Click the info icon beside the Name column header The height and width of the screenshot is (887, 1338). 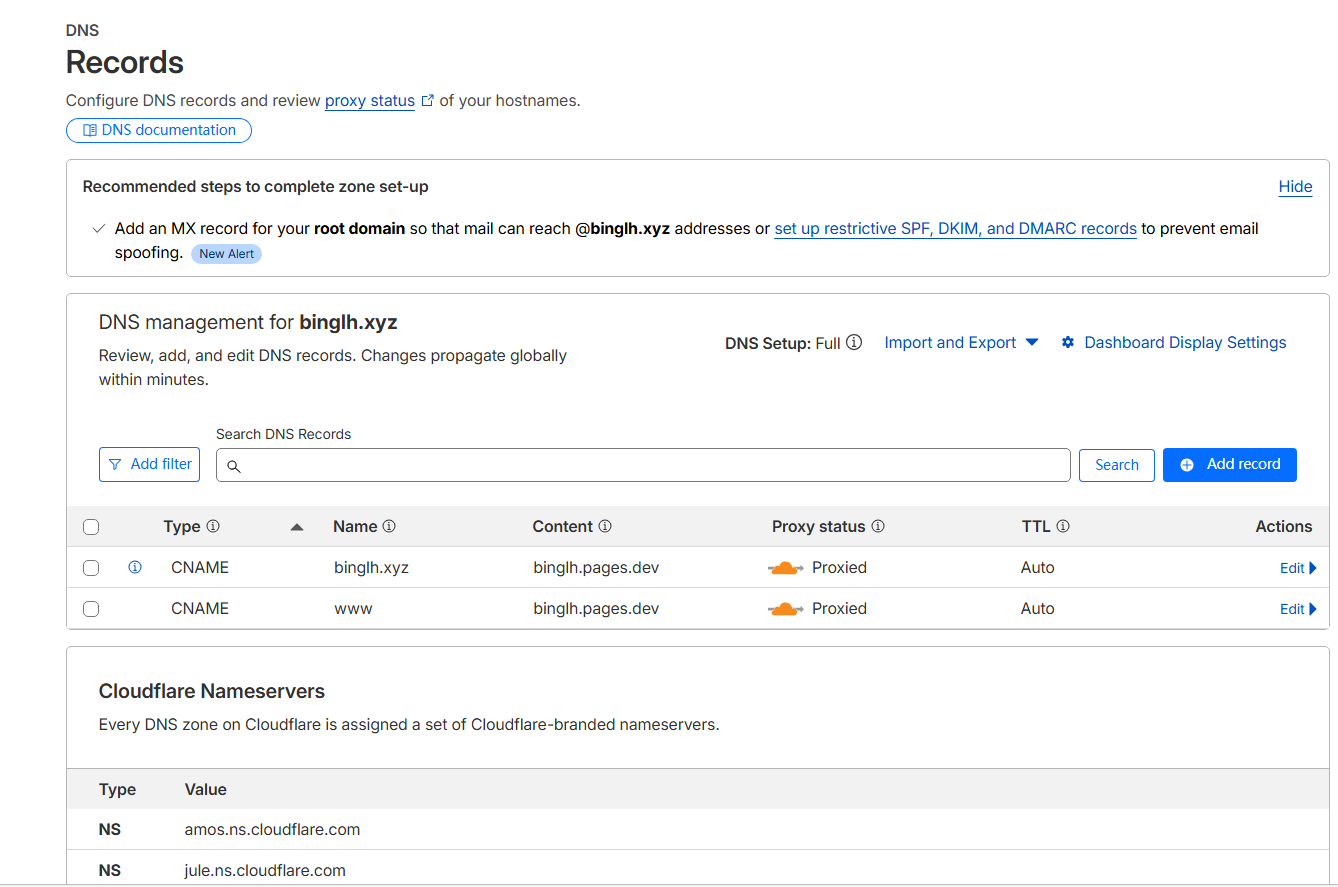[389, 527]
